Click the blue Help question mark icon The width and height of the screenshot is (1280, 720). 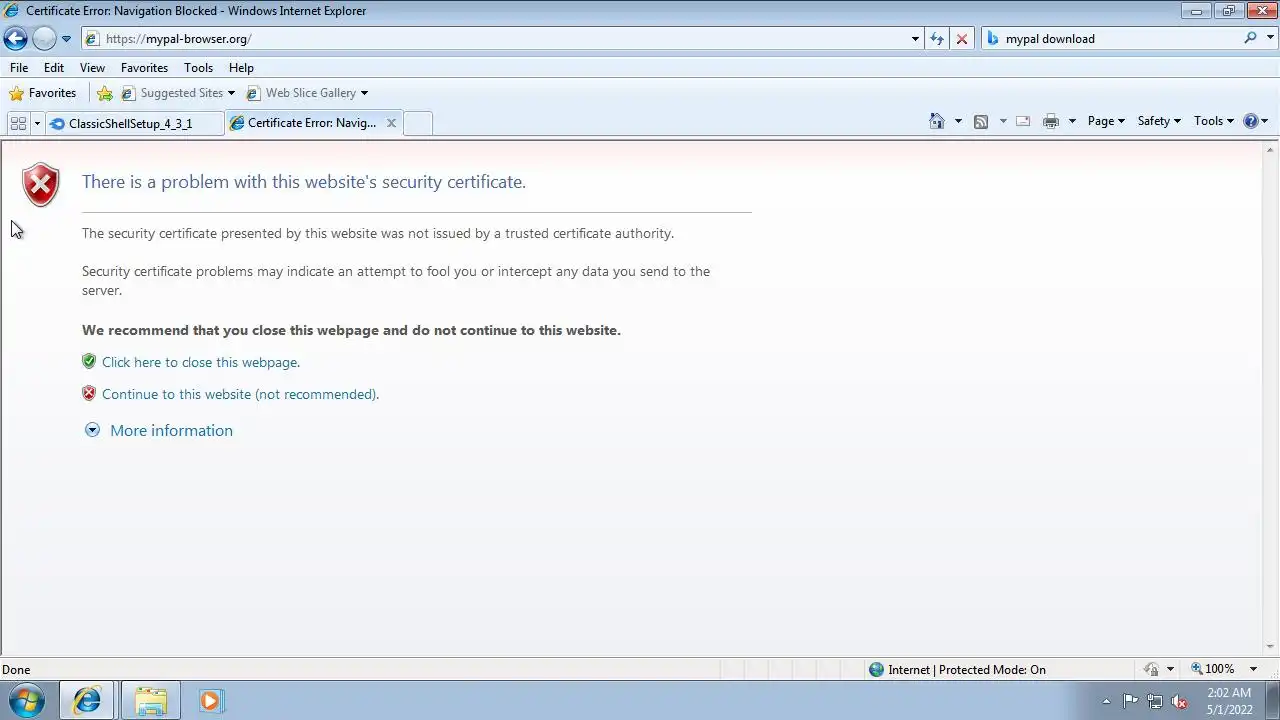(x=1250, y=121)
